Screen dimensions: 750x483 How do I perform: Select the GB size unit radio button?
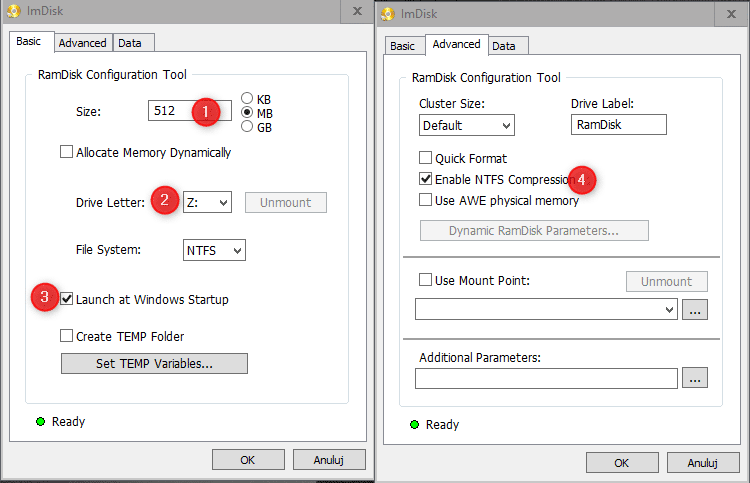(247, 127)
